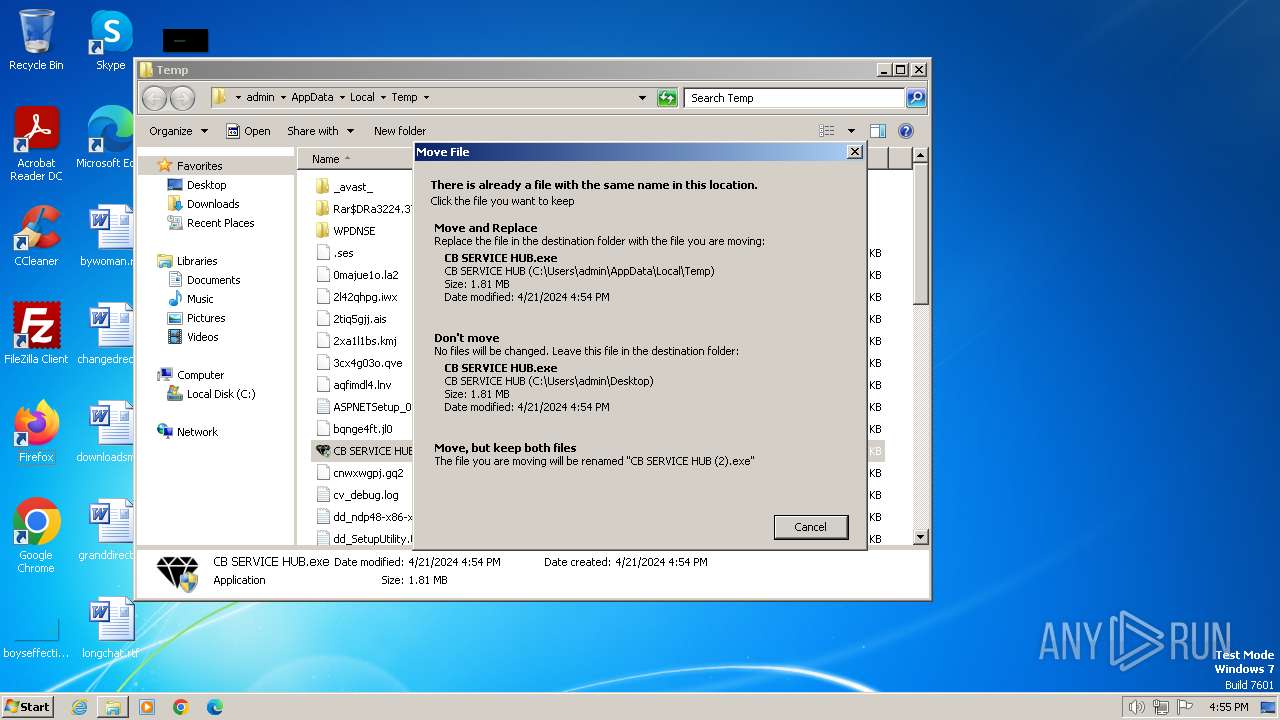Expand the admin breadcrumb arrow

[282, 97]
